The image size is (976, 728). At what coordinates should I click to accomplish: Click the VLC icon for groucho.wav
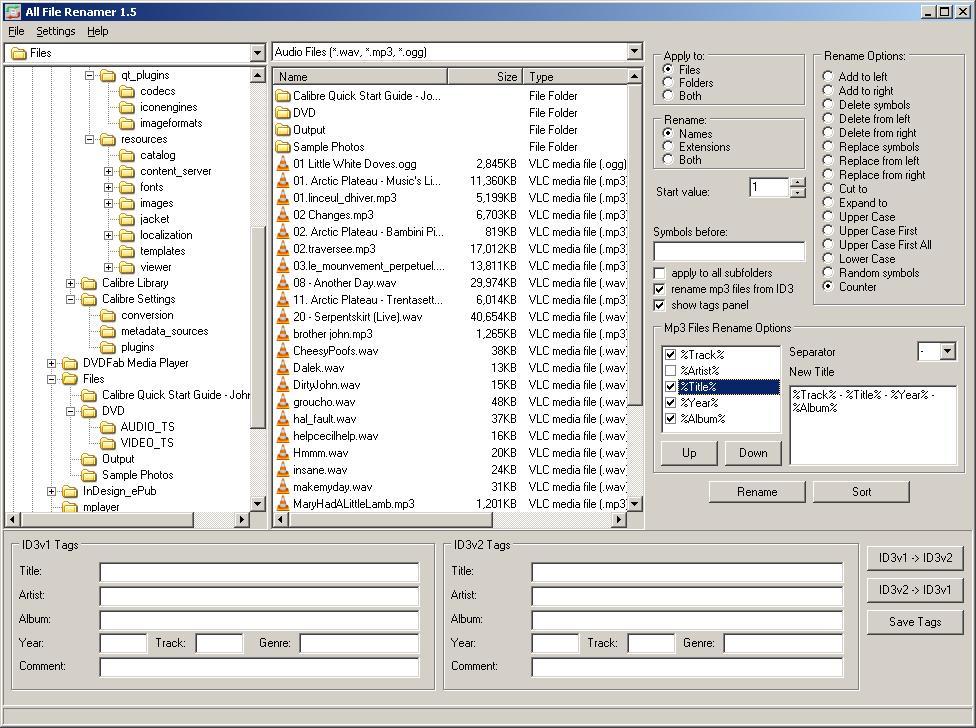(283, 402)
